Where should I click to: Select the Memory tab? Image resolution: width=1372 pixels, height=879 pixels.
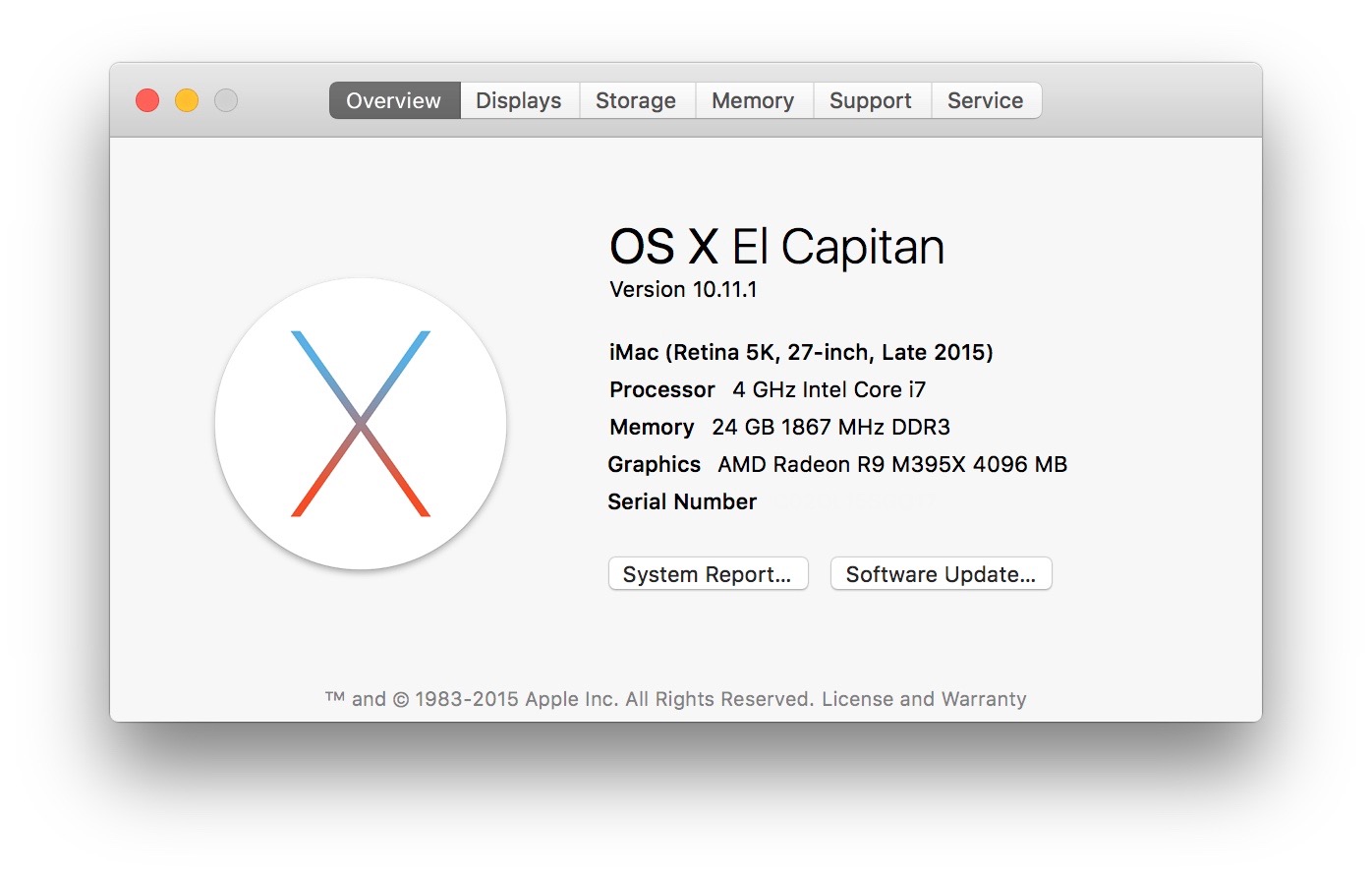click(x=753, y=100)
